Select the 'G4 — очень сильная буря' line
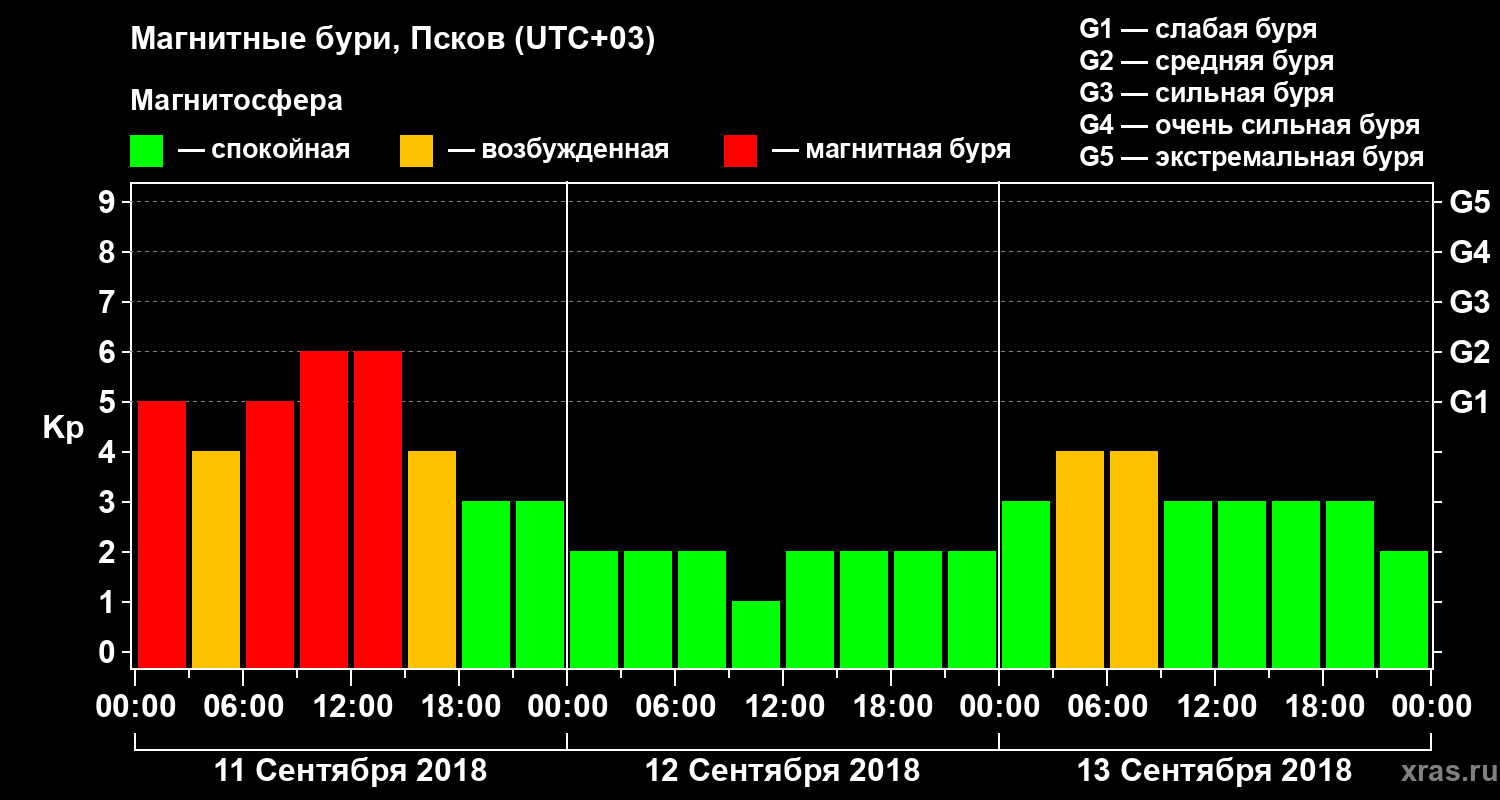 1249,125
